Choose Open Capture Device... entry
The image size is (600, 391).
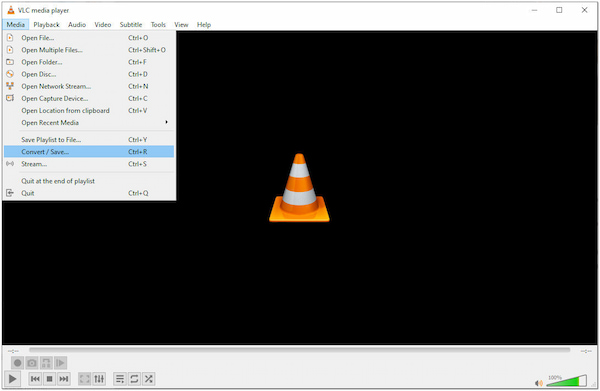tap(89, 98)
